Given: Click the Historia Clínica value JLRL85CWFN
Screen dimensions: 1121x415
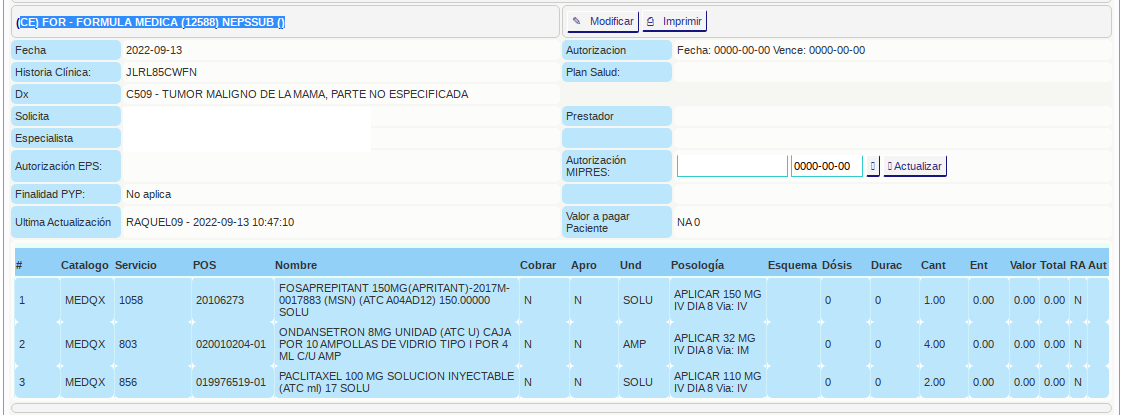Looking at the screenshot, I should (x=161, y=72).
